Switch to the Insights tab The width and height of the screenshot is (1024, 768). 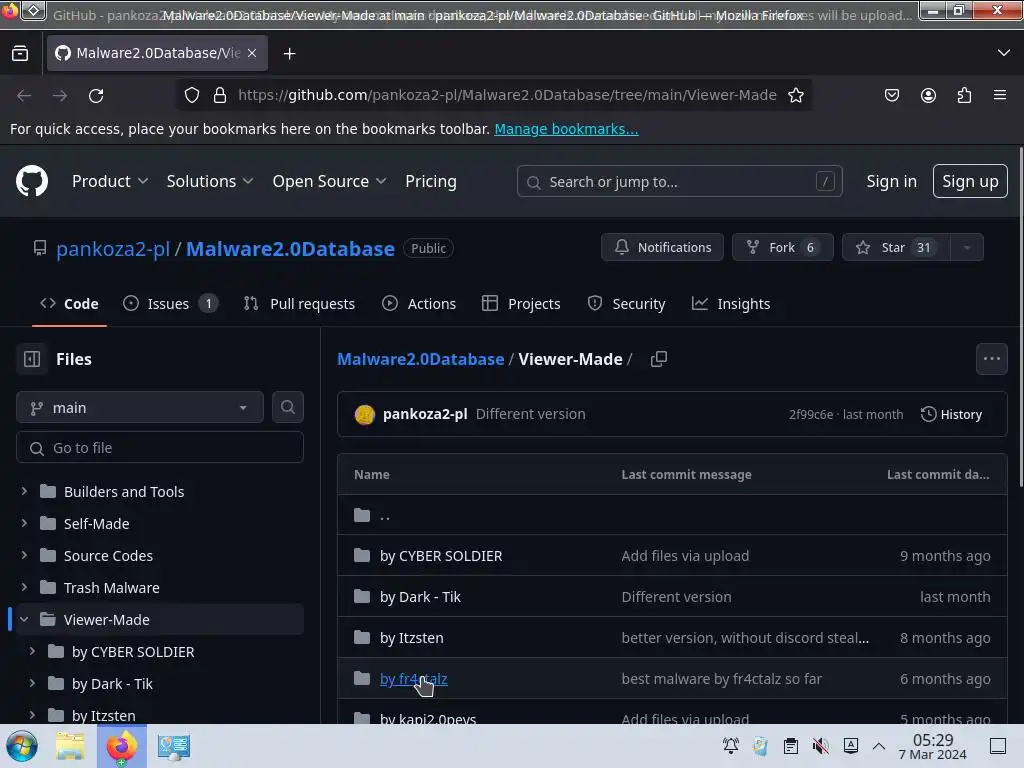pos(731,304)
